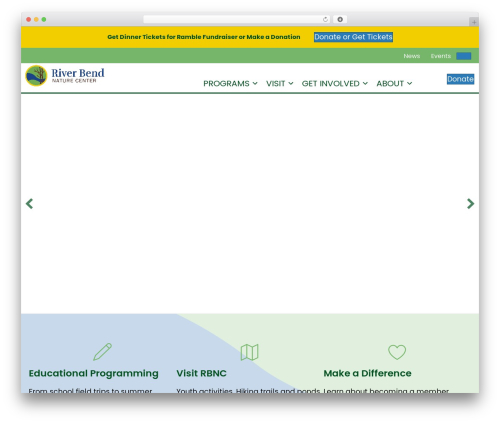This screenshot has width=500, height=423.
Task: Expand the GET INVOLVED dropdown menu
Action: tap(335, 84)
